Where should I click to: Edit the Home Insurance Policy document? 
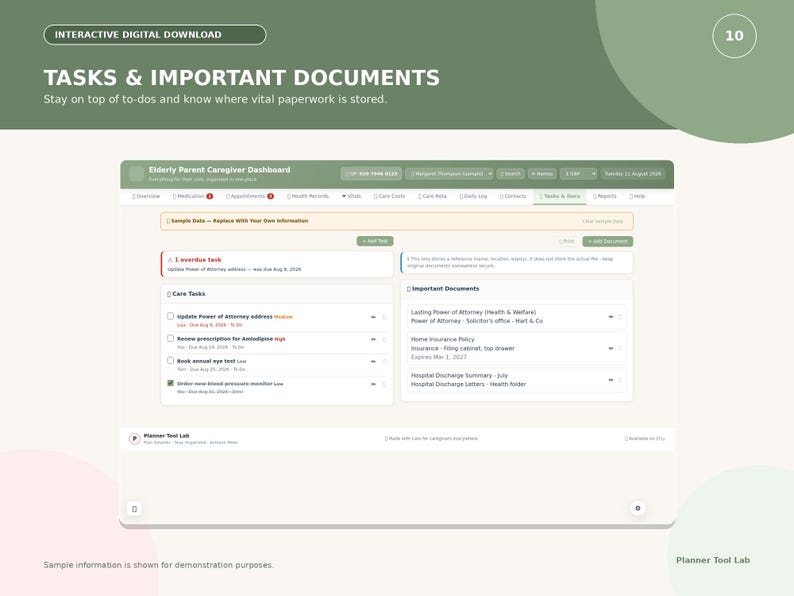tap(611, 348)
